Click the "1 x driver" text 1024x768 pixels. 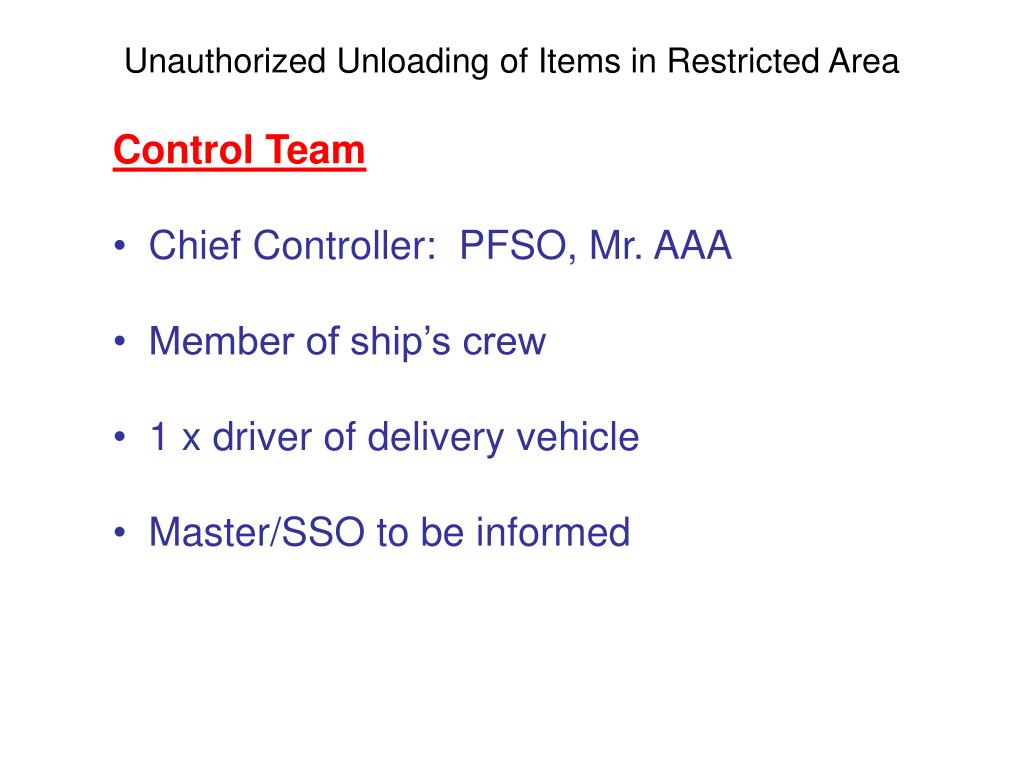tap(223, 438)
